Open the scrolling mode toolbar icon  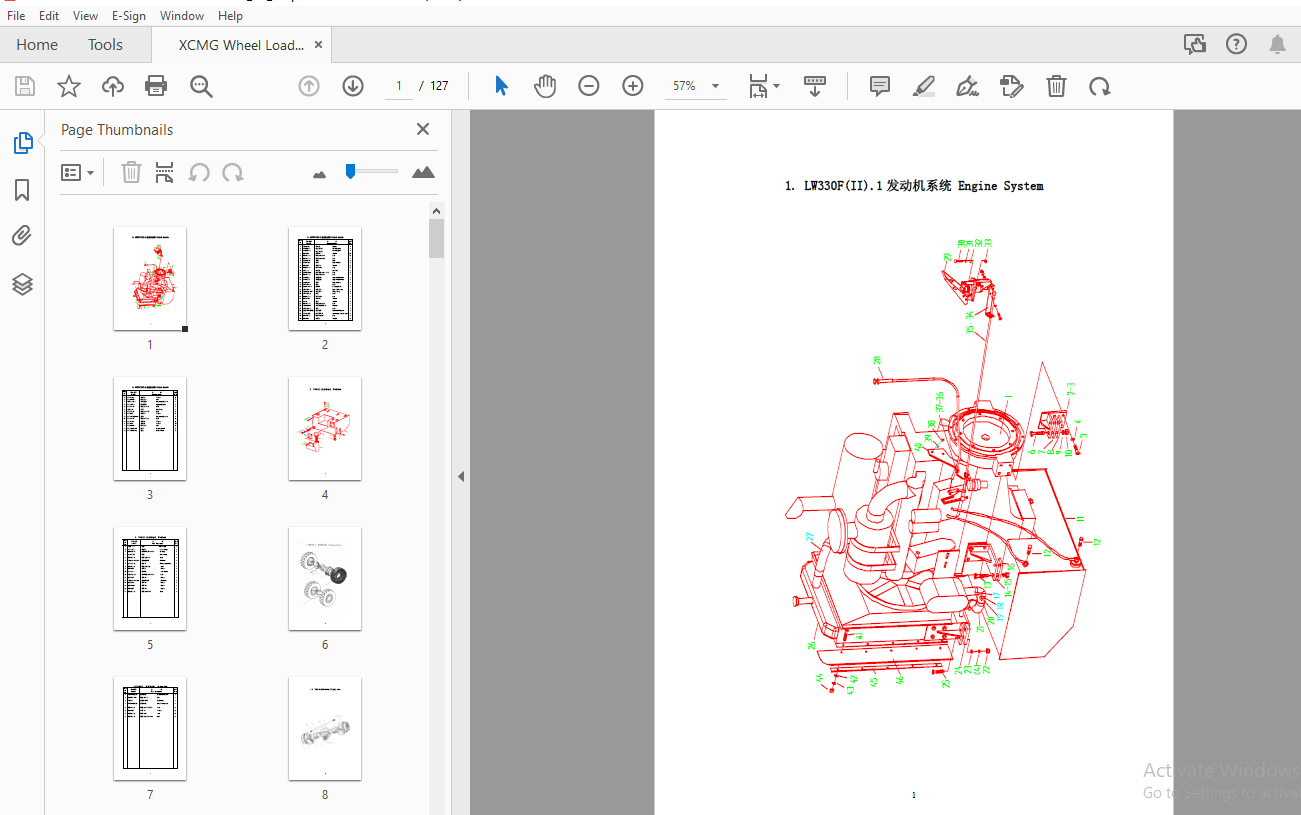pyautogui.click(x=815, y=86)
